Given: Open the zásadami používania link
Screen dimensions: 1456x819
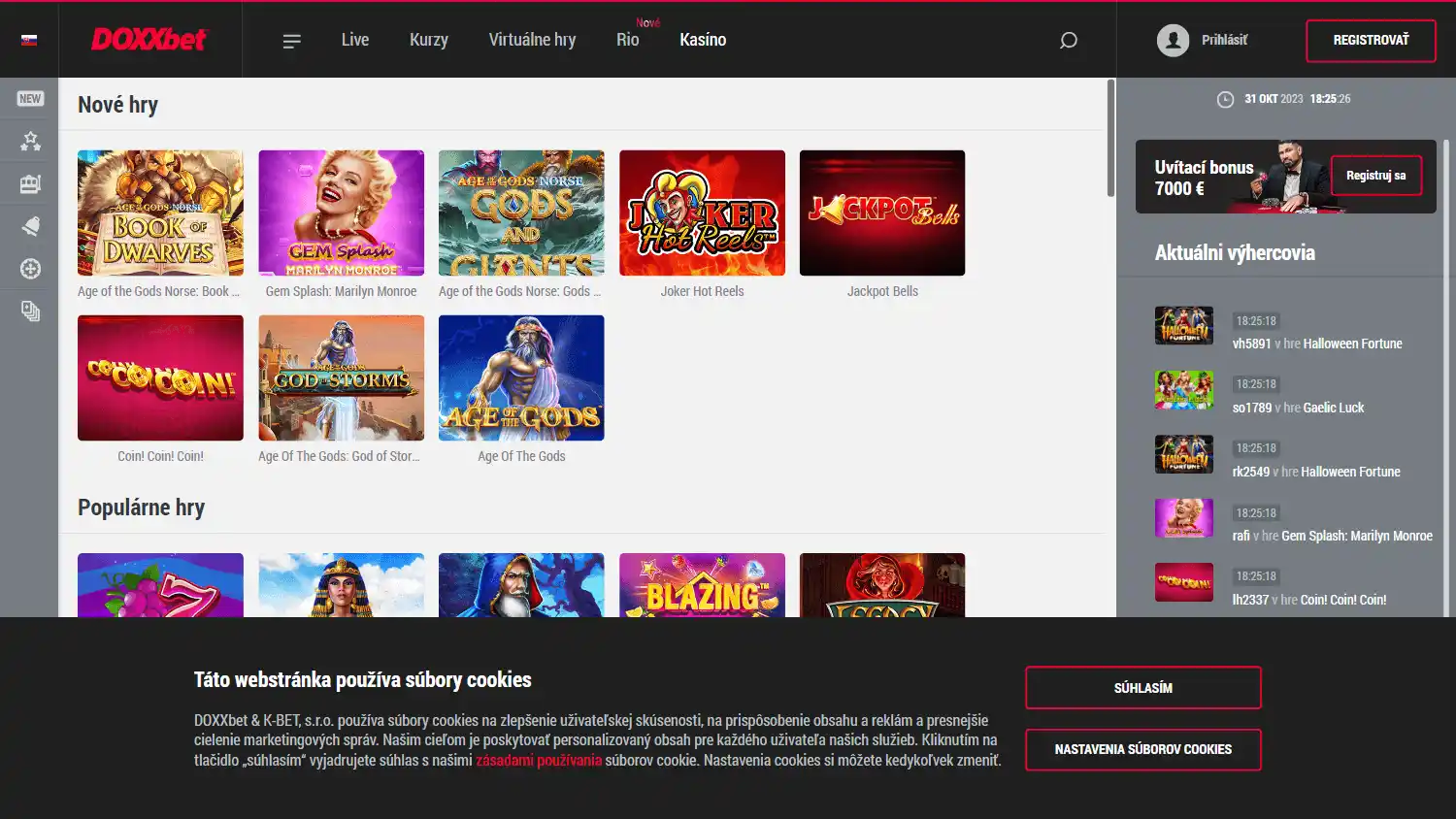Looking at the screenshot, I should click(539, 761).
